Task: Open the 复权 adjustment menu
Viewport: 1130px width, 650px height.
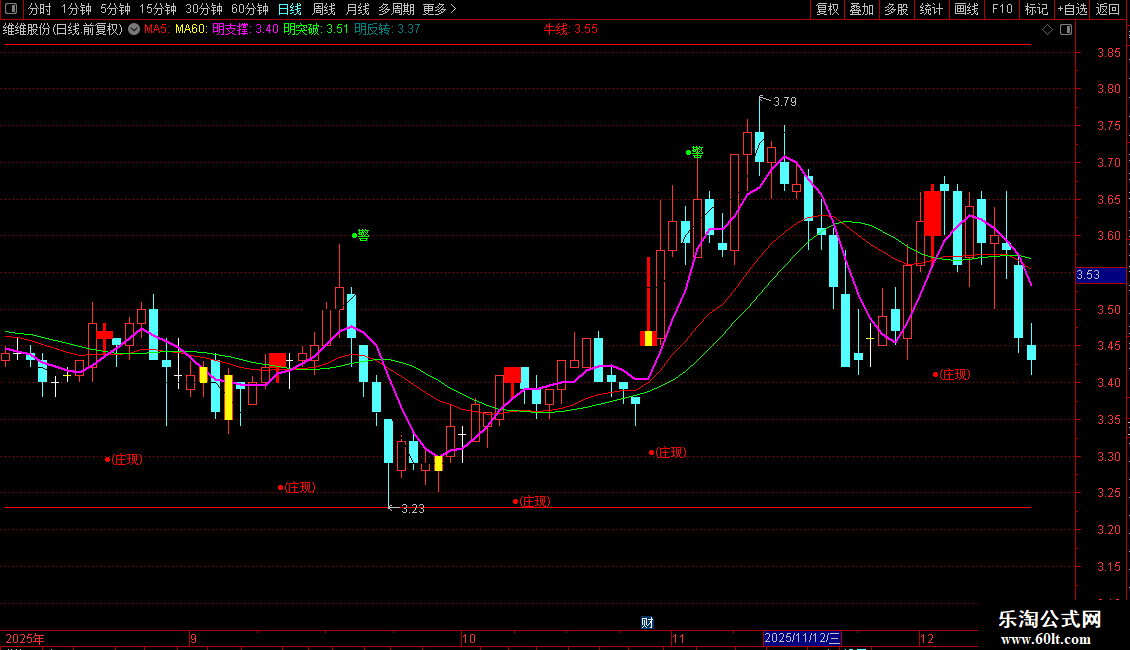Action: click(x=827, y=9)
